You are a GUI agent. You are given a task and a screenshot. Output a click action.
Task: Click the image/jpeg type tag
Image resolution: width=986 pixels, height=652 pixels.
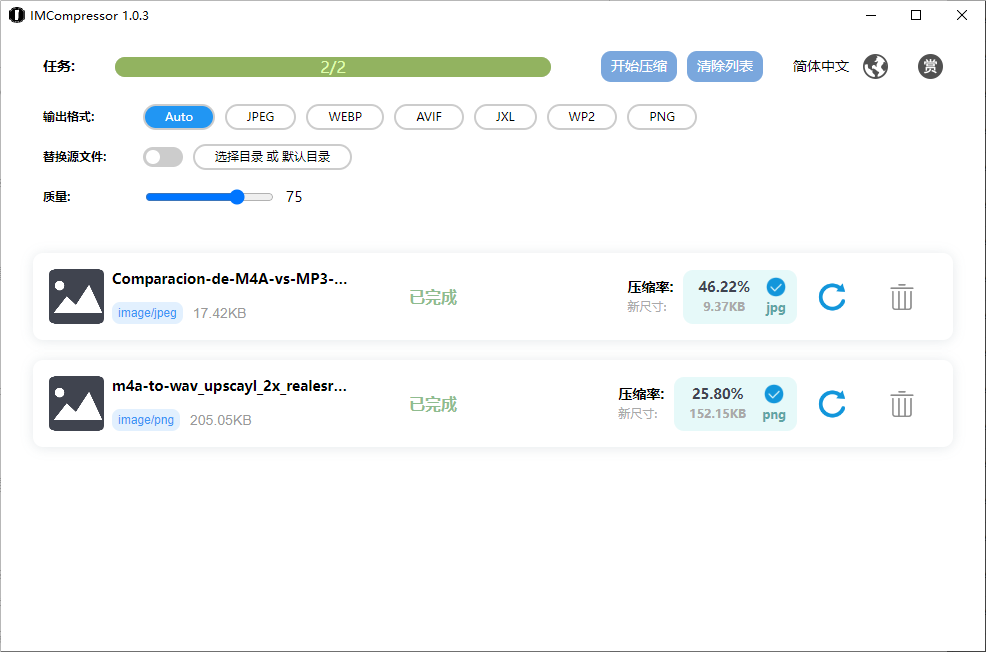(147, 312)
